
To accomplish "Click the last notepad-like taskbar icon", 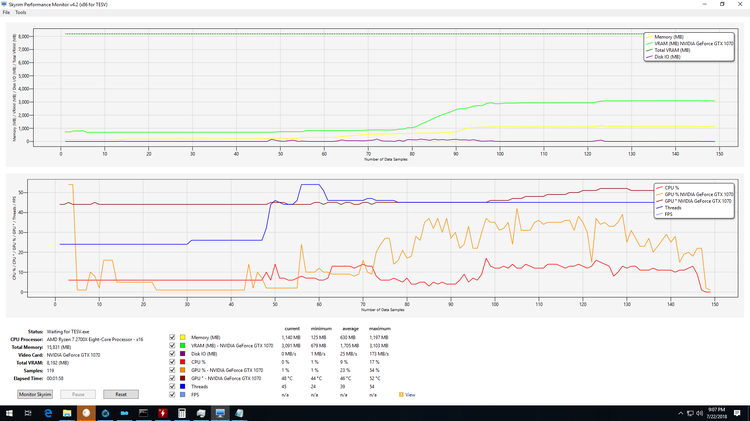I will pos(239,413).
